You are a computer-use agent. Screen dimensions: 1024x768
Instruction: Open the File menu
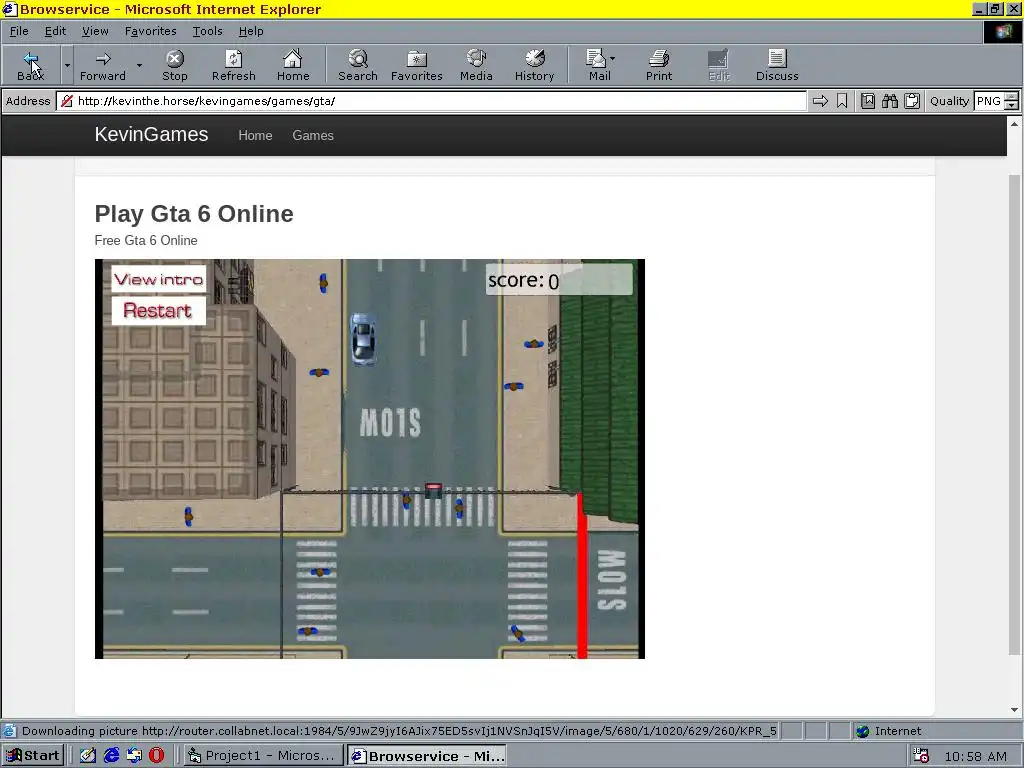[19, 31]
